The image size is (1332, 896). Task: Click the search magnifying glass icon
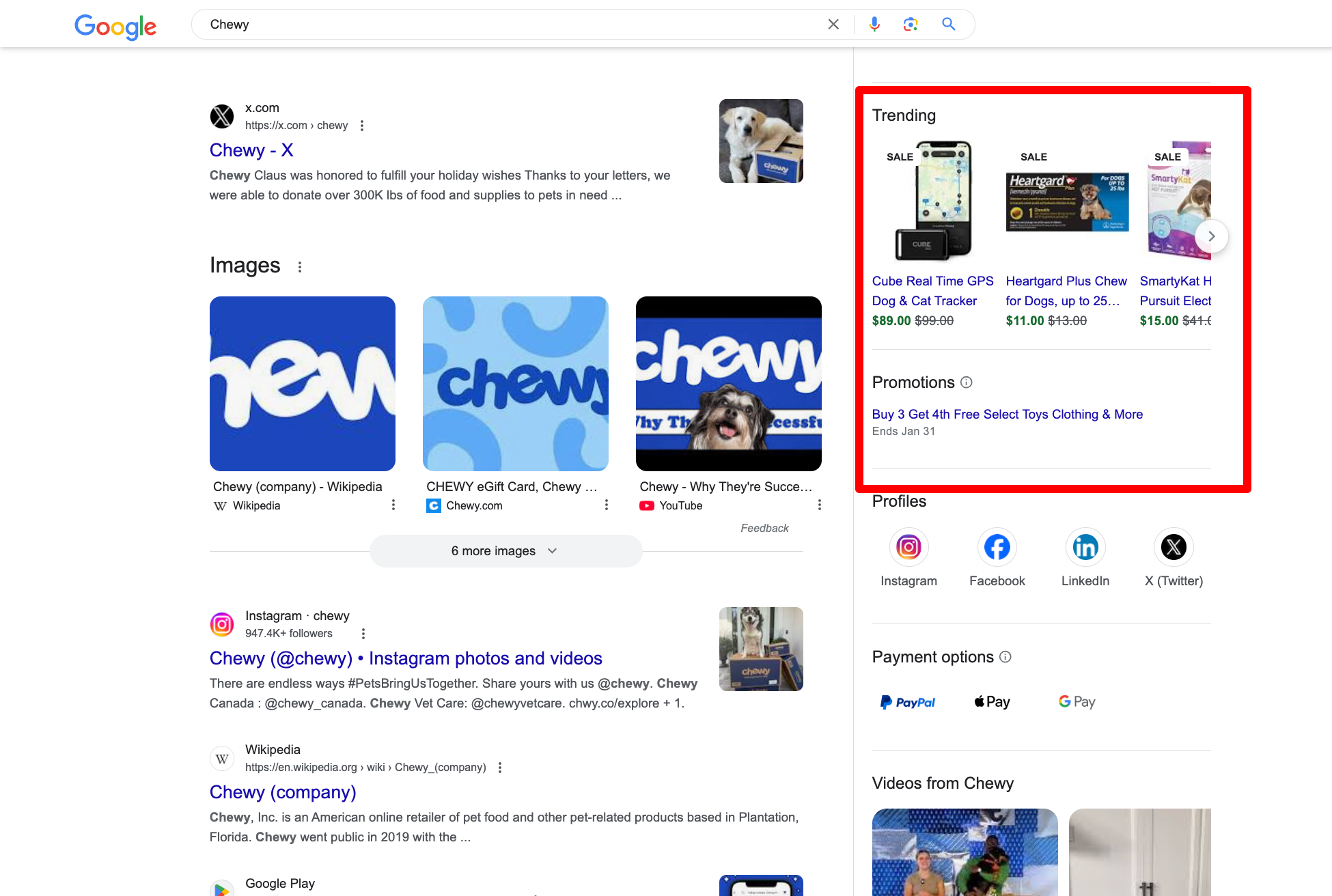(948, 24)
